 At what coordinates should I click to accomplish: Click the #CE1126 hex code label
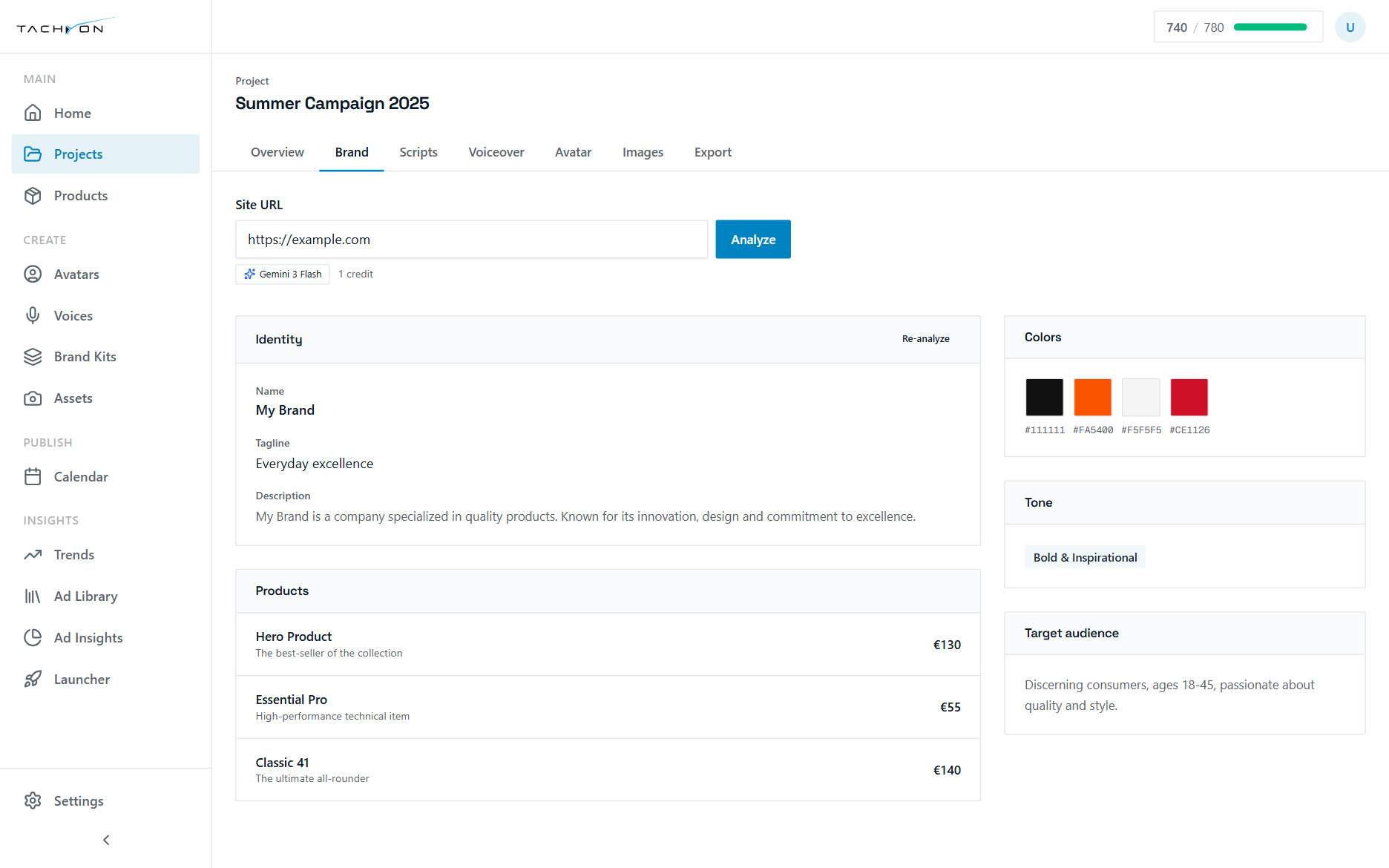(1189, 430)
